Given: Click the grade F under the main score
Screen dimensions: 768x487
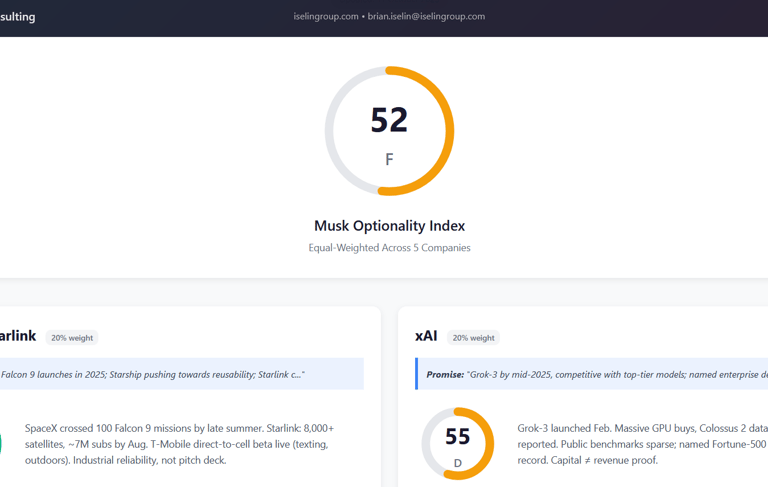Looking at the screenshot, I should point(389,160).
